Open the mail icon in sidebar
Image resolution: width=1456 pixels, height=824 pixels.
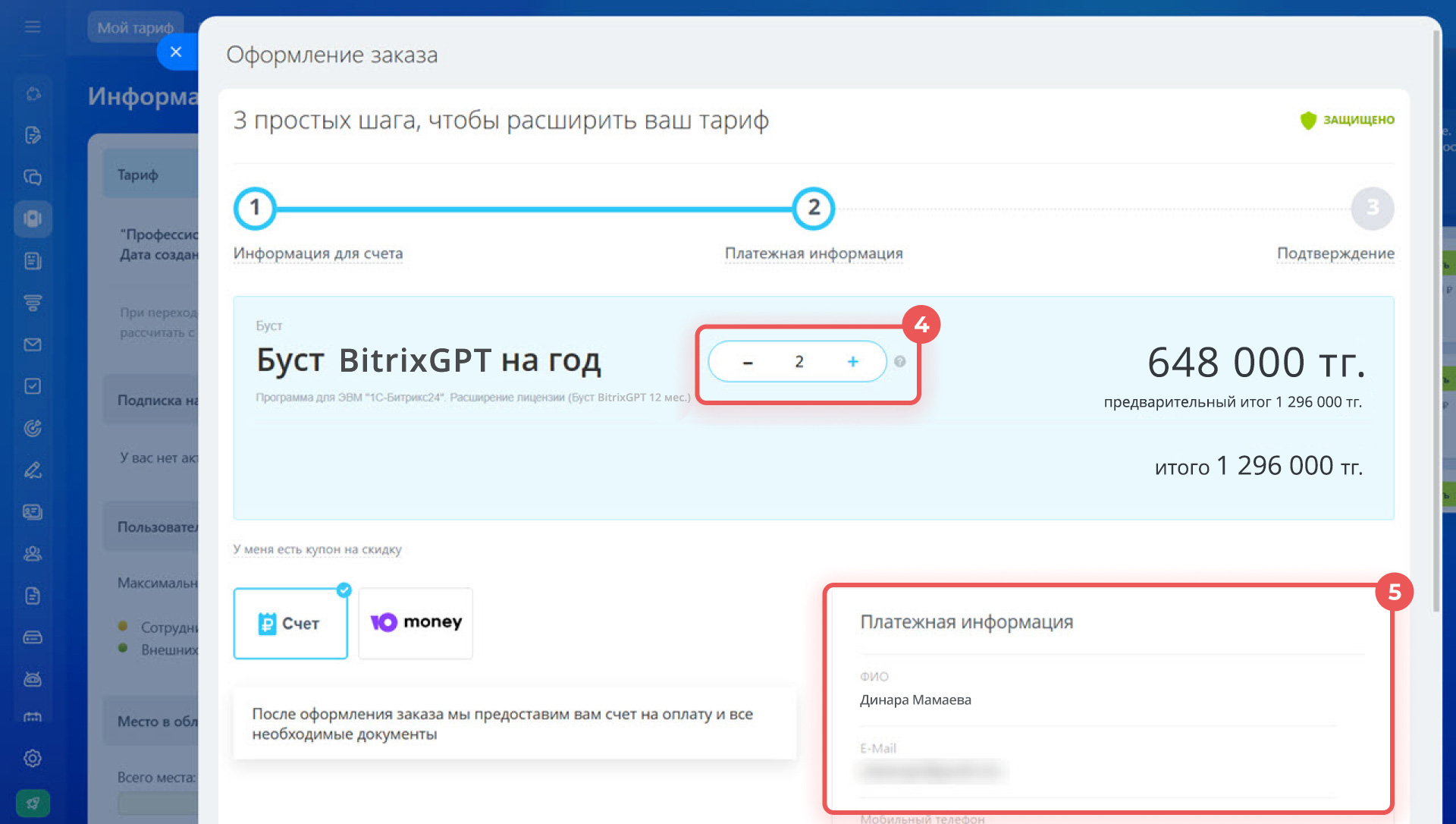(x=33, y=344)
